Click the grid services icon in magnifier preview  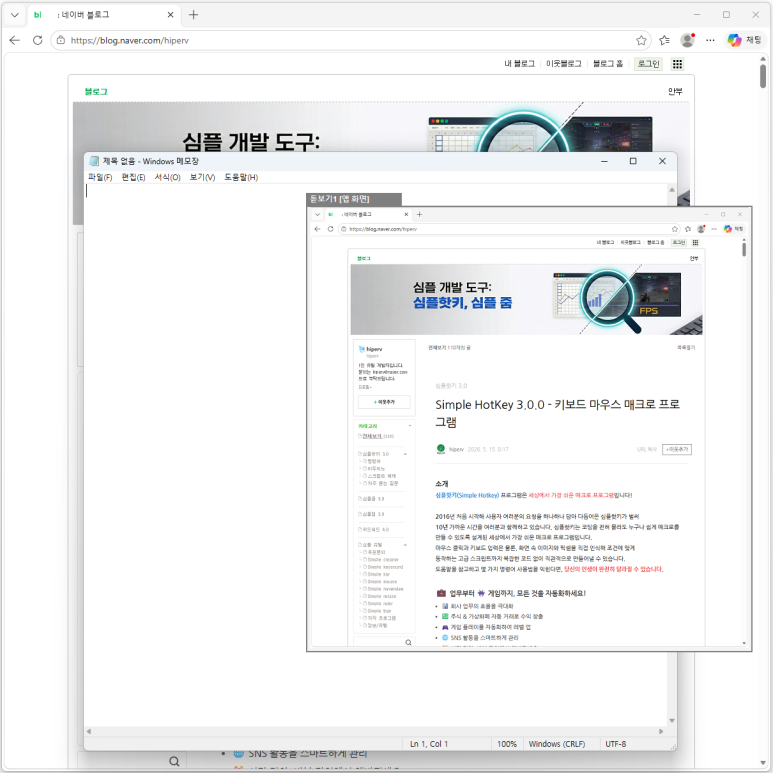[x=695, y=243]
